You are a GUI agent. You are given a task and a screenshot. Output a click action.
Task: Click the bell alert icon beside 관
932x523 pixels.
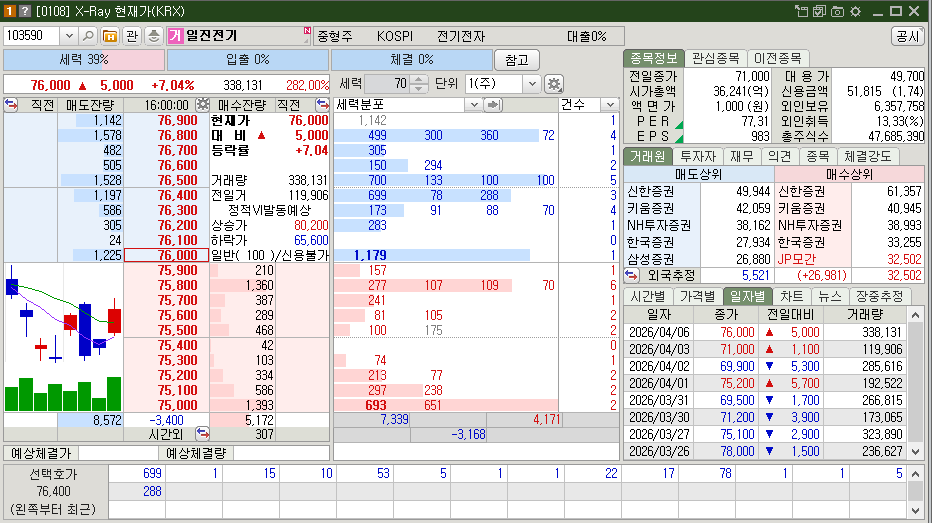coord(153,36)
